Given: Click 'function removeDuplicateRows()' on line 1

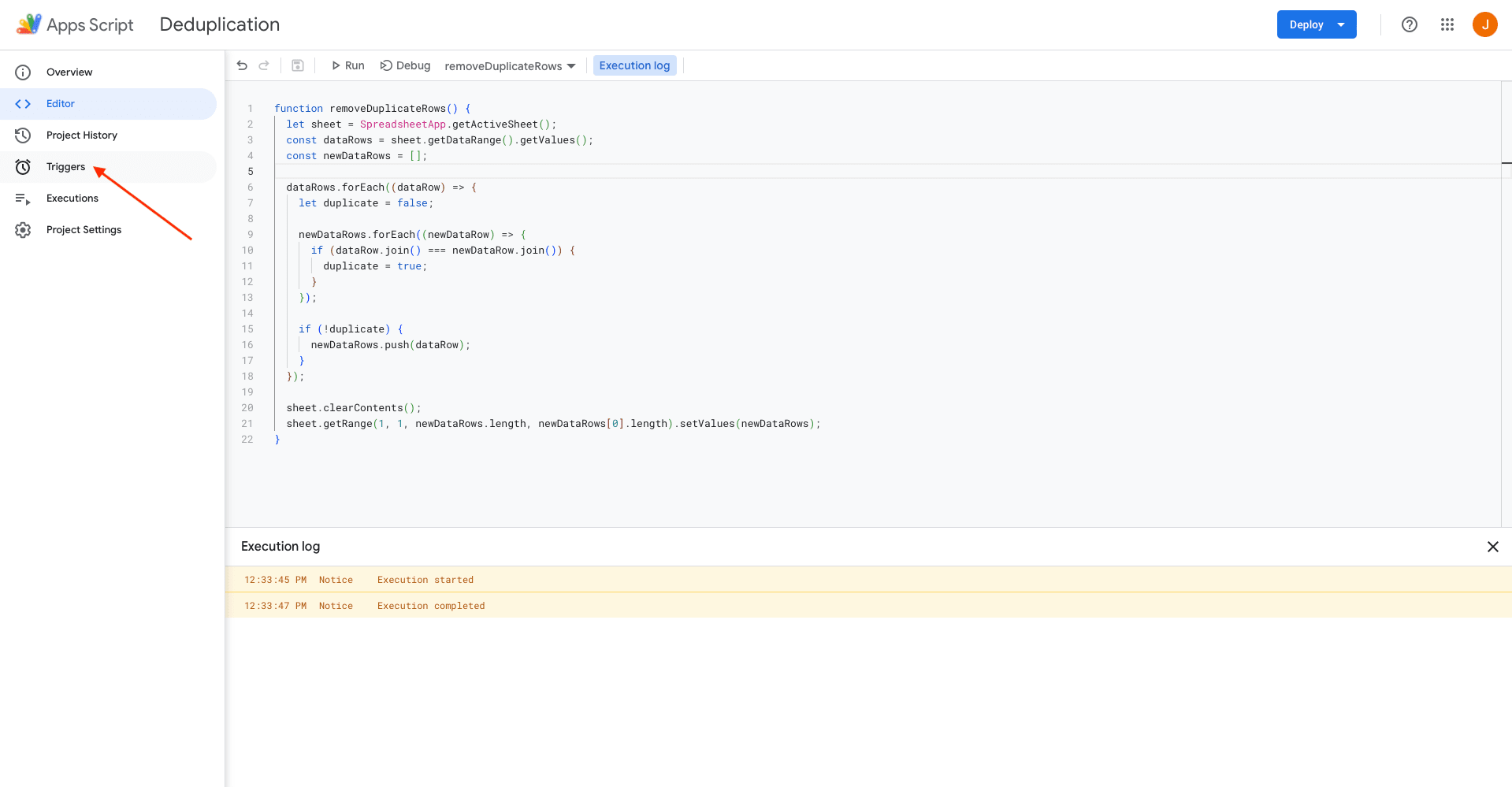Looking at the screenshot, I should [x=366, y=109].
